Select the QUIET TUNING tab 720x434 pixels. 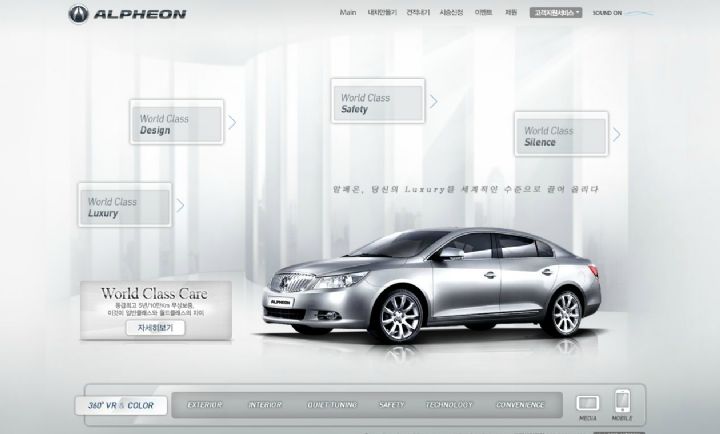pyautogui.click(x=331, y=405)
